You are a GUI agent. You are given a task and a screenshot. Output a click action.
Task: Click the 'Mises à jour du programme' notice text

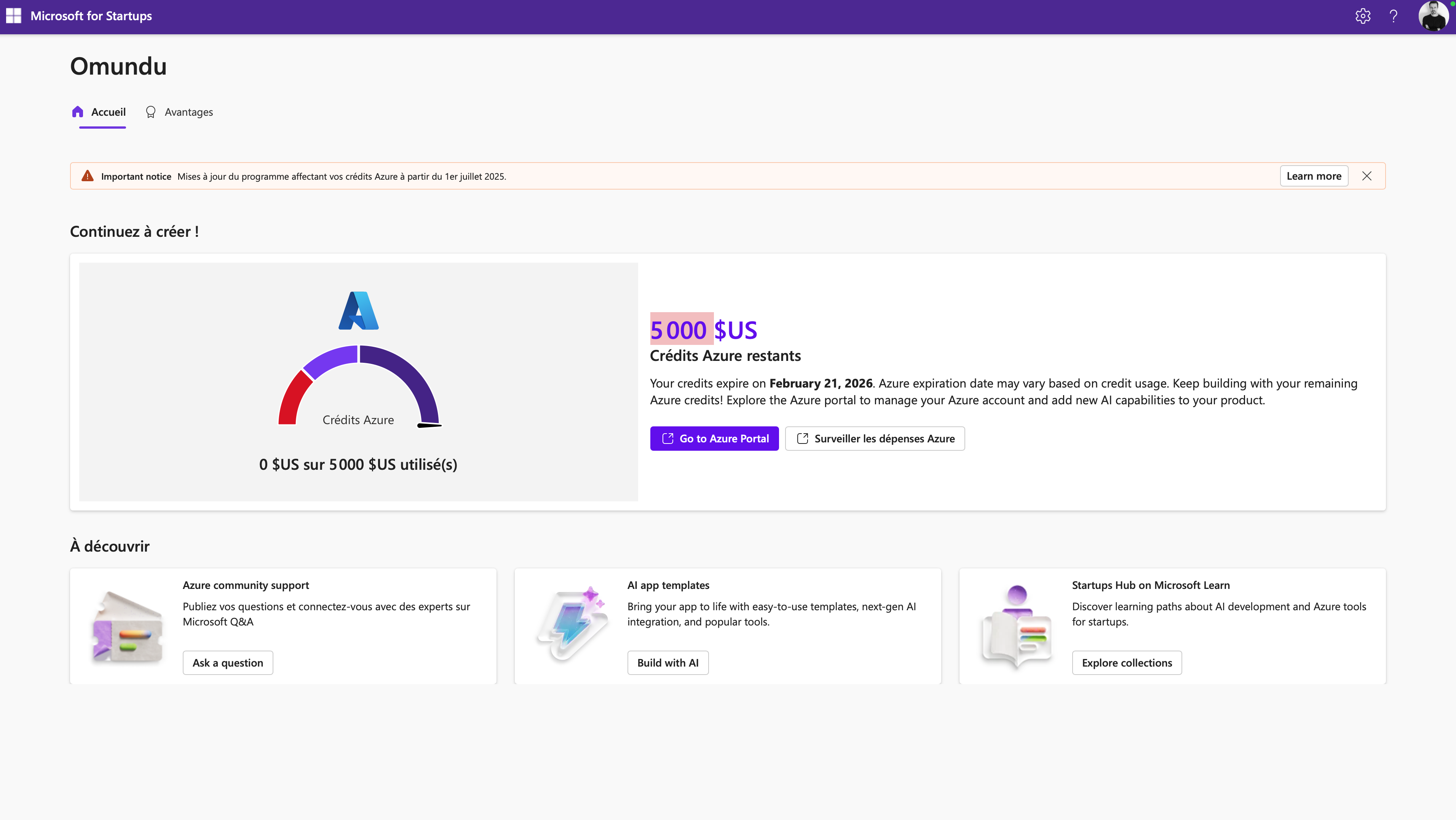click(342, 176)
